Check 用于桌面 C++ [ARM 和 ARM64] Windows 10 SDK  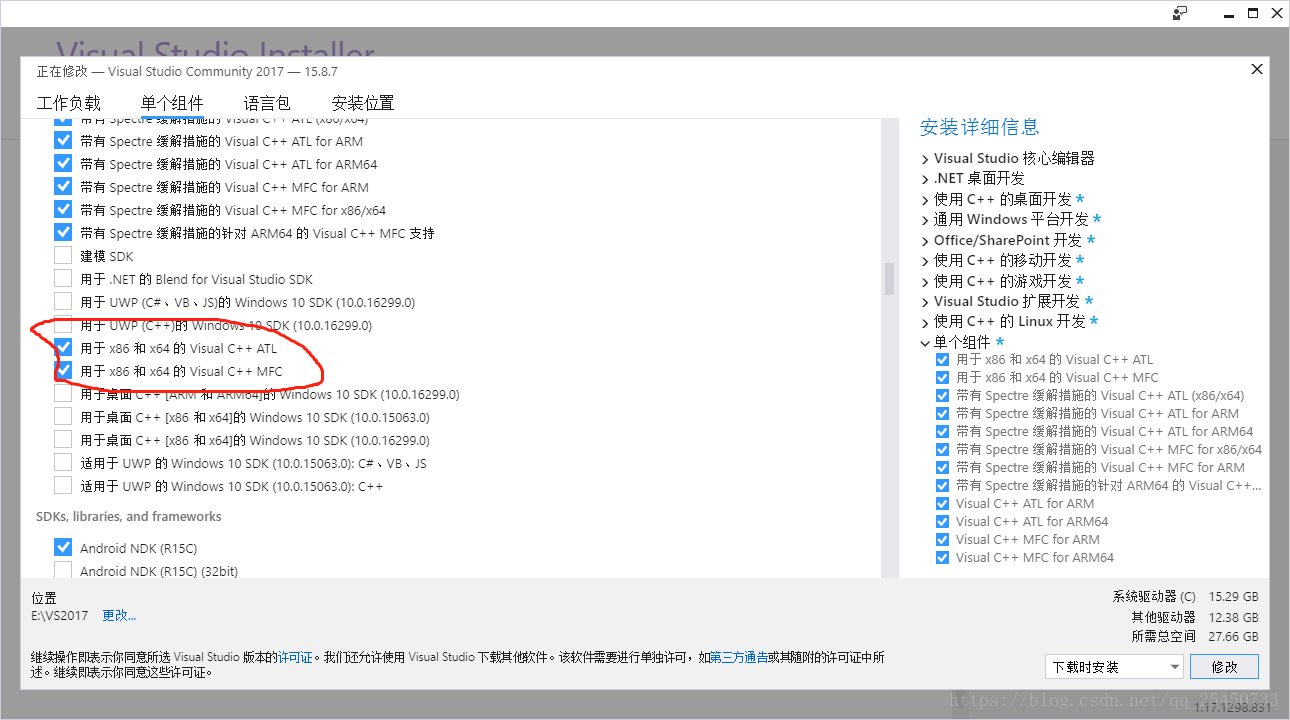[x=63, y=394]
